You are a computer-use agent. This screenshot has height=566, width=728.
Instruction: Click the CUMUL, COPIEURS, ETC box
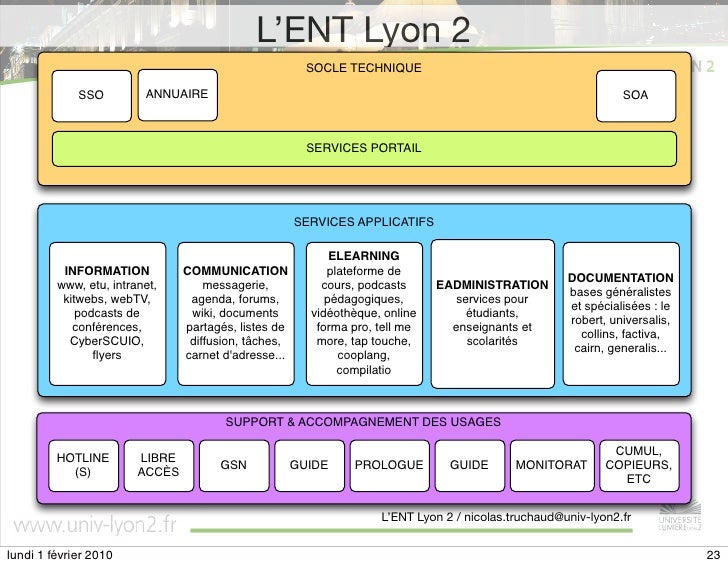639,465
